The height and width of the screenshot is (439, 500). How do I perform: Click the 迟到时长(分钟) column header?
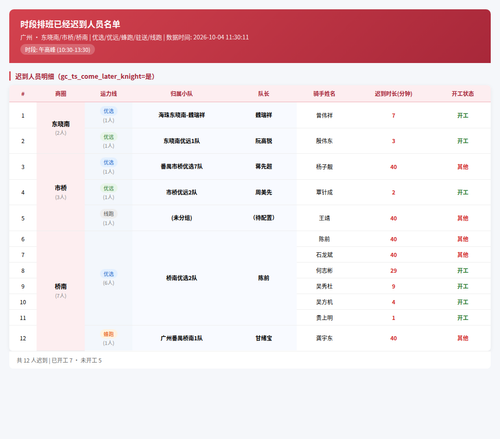393,94
